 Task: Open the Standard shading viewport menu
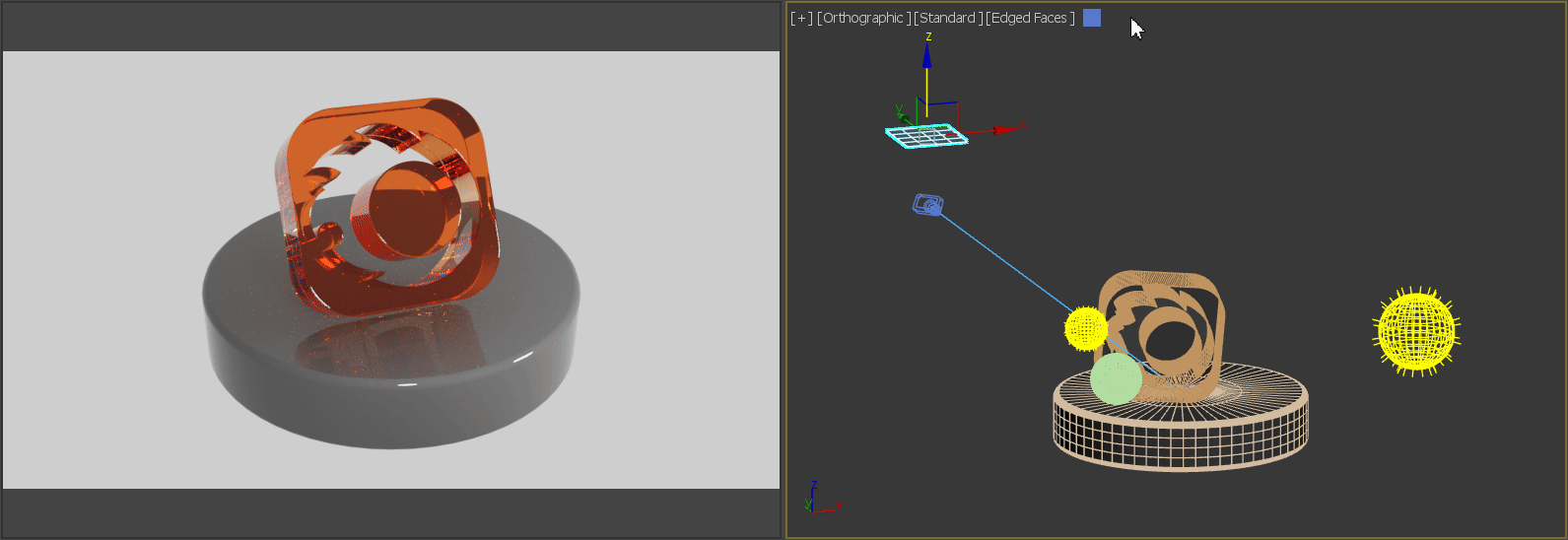point(947,18)
